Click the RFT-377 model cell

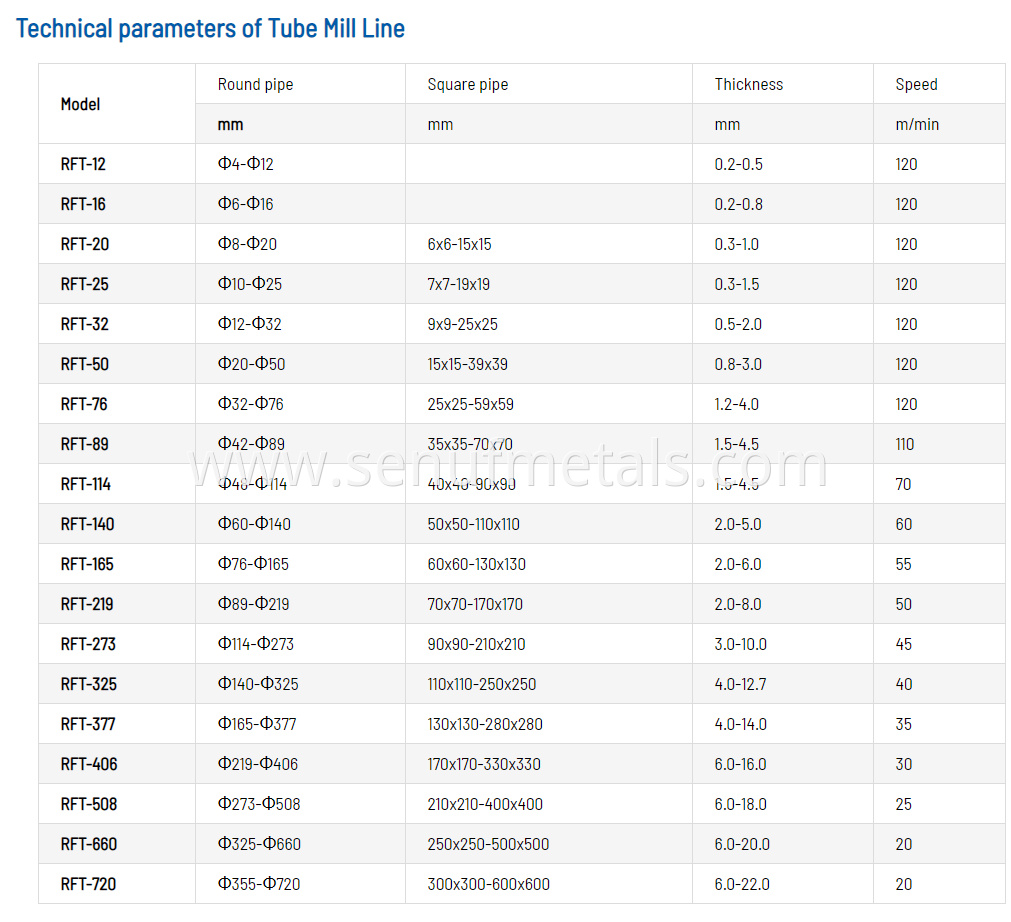point(88,724)
